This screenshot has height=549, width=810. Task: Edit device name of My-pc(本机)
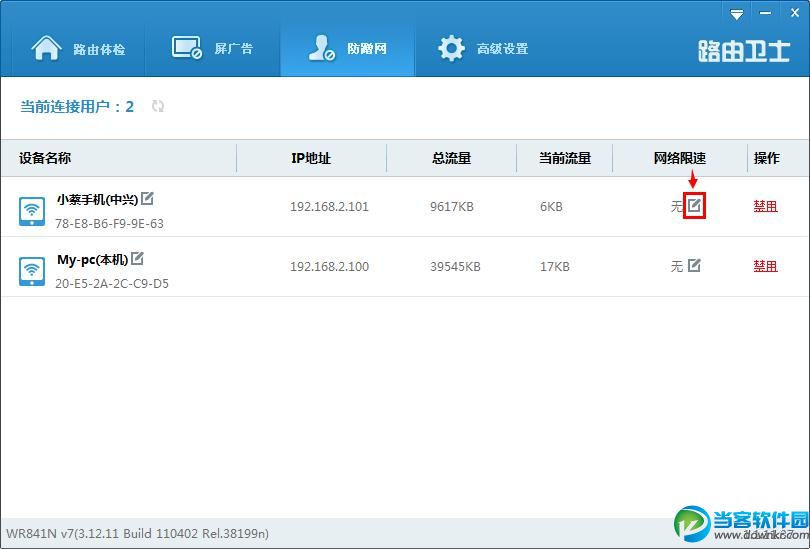137,258
